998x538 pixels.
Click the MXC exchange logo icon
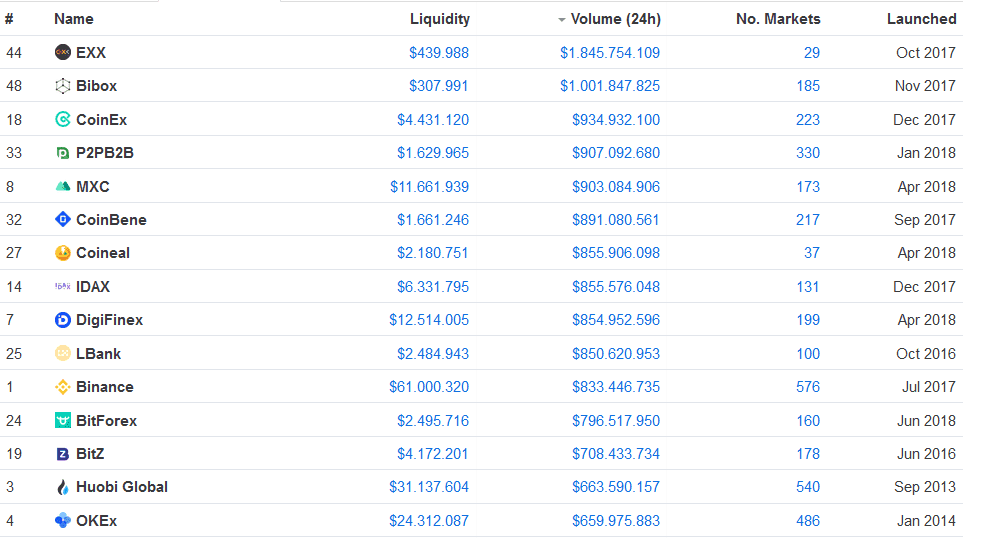coord(63,187)
